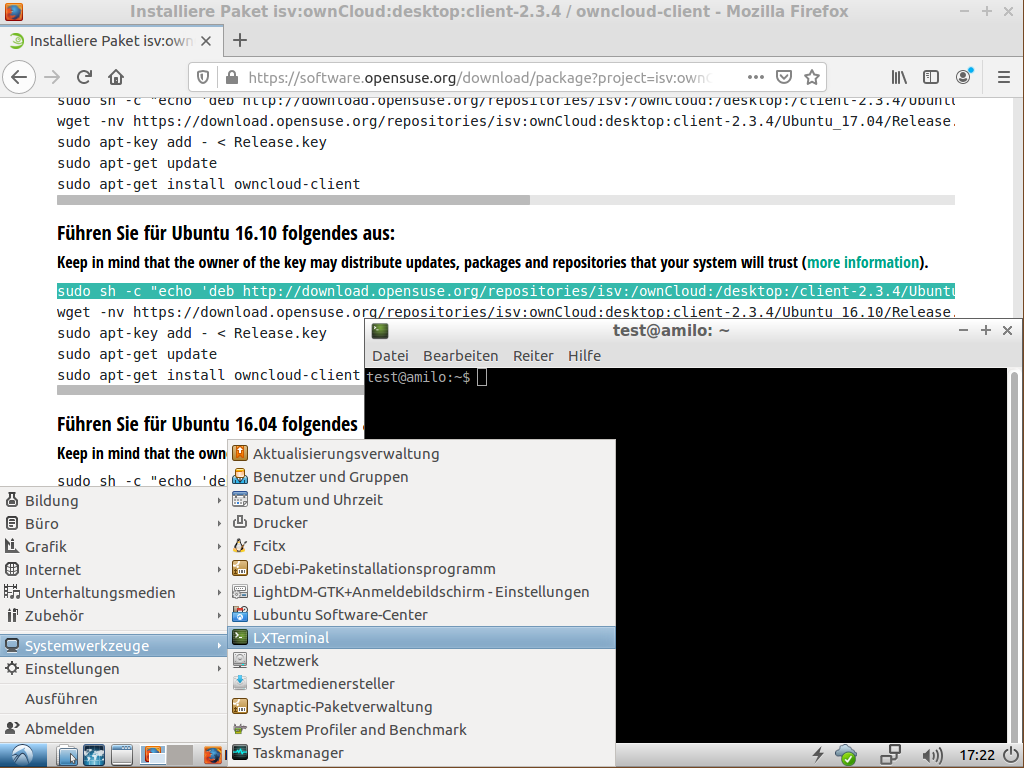
Task: Open the volume control in tray
Action: (932, 755)
